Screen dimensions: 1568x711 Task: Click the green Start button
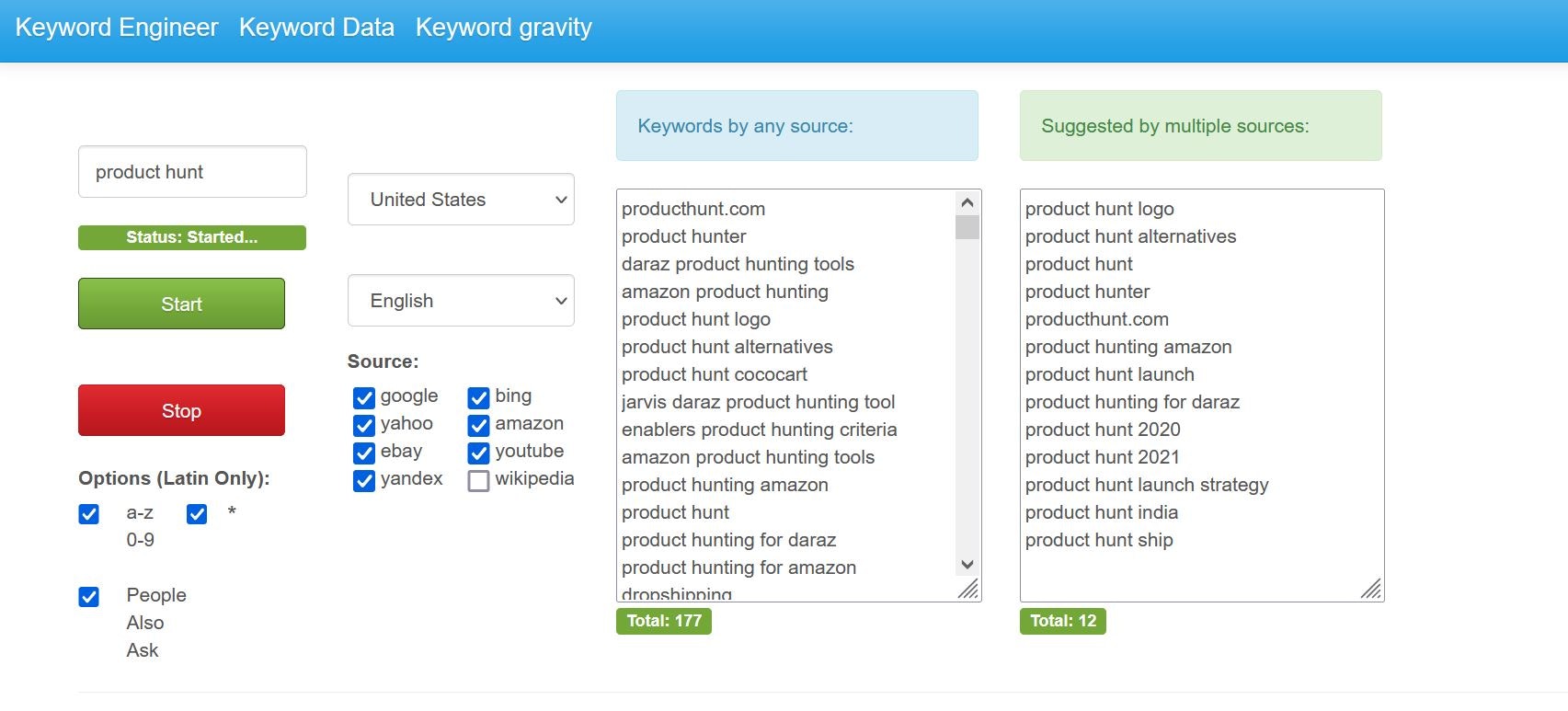coord(181,304)
